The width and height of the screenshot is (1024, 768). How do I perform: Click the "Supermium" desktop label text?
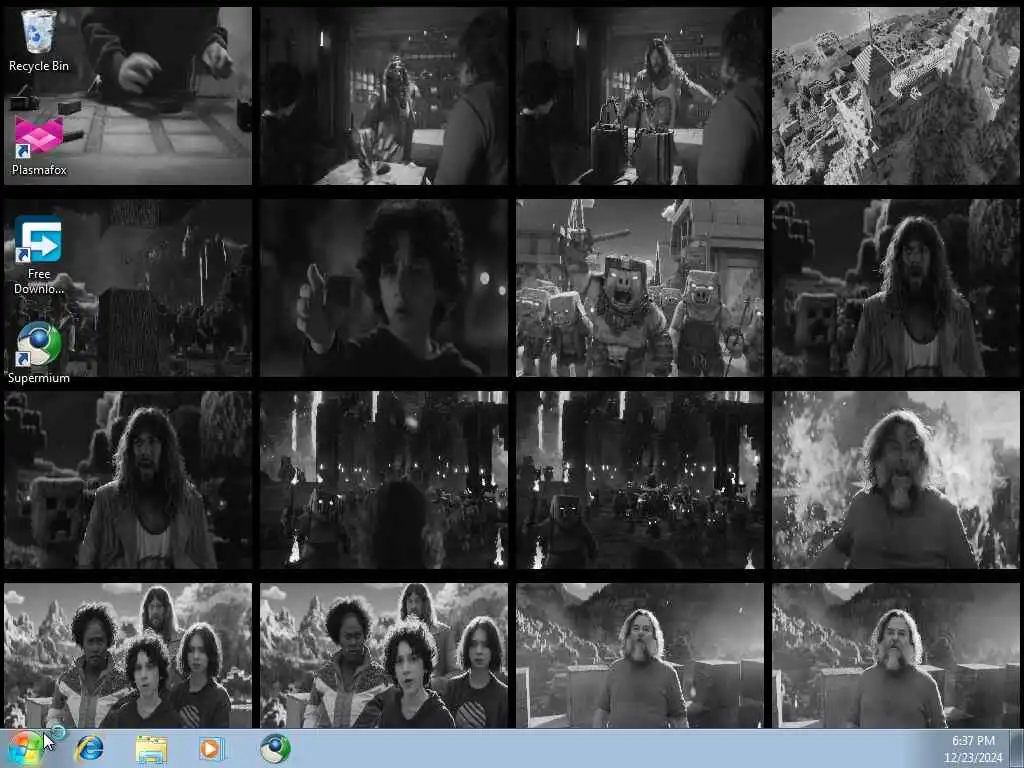tap(39, 378)
